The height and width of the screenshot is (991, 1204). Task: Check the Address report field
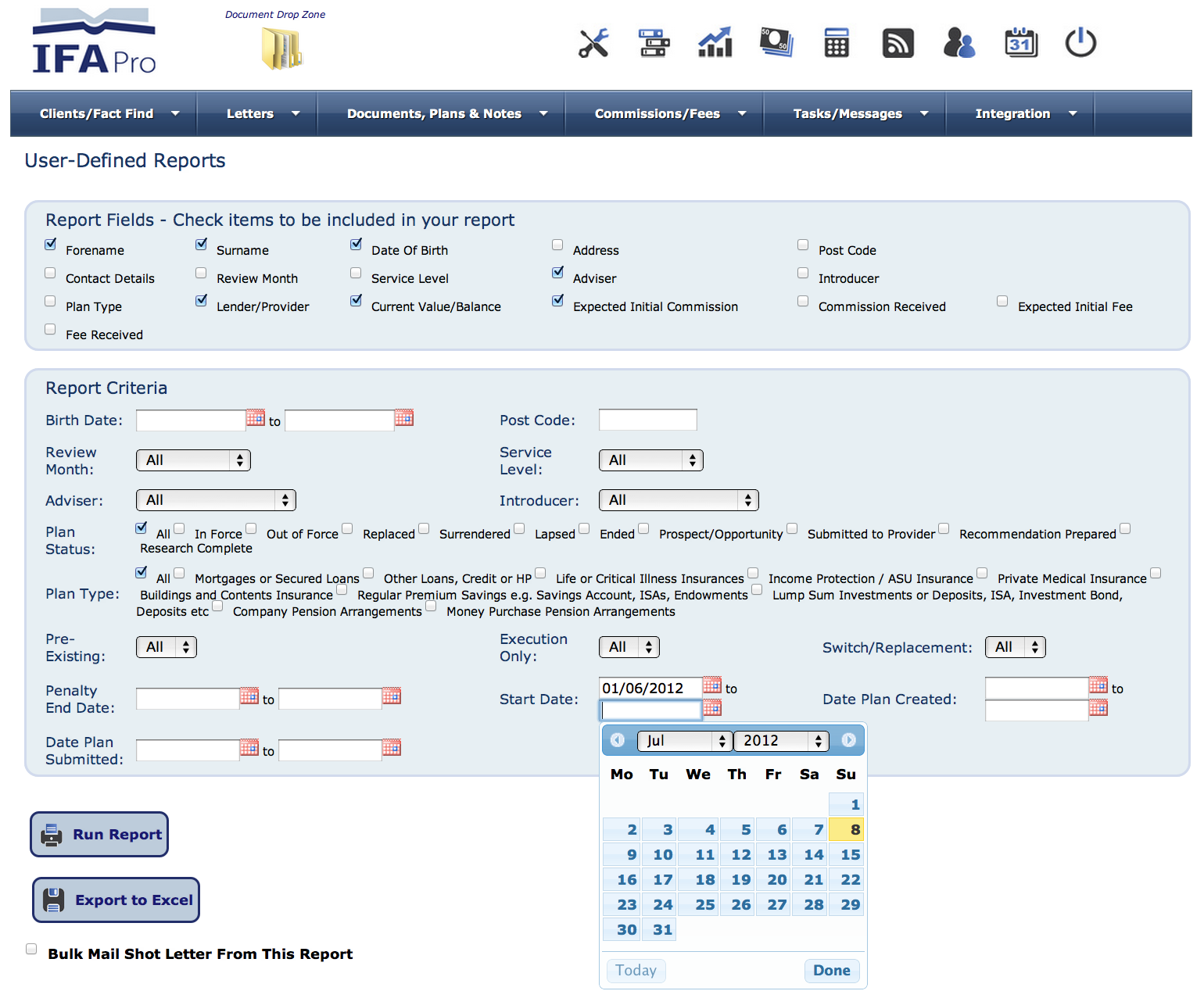tap(557, 245)
